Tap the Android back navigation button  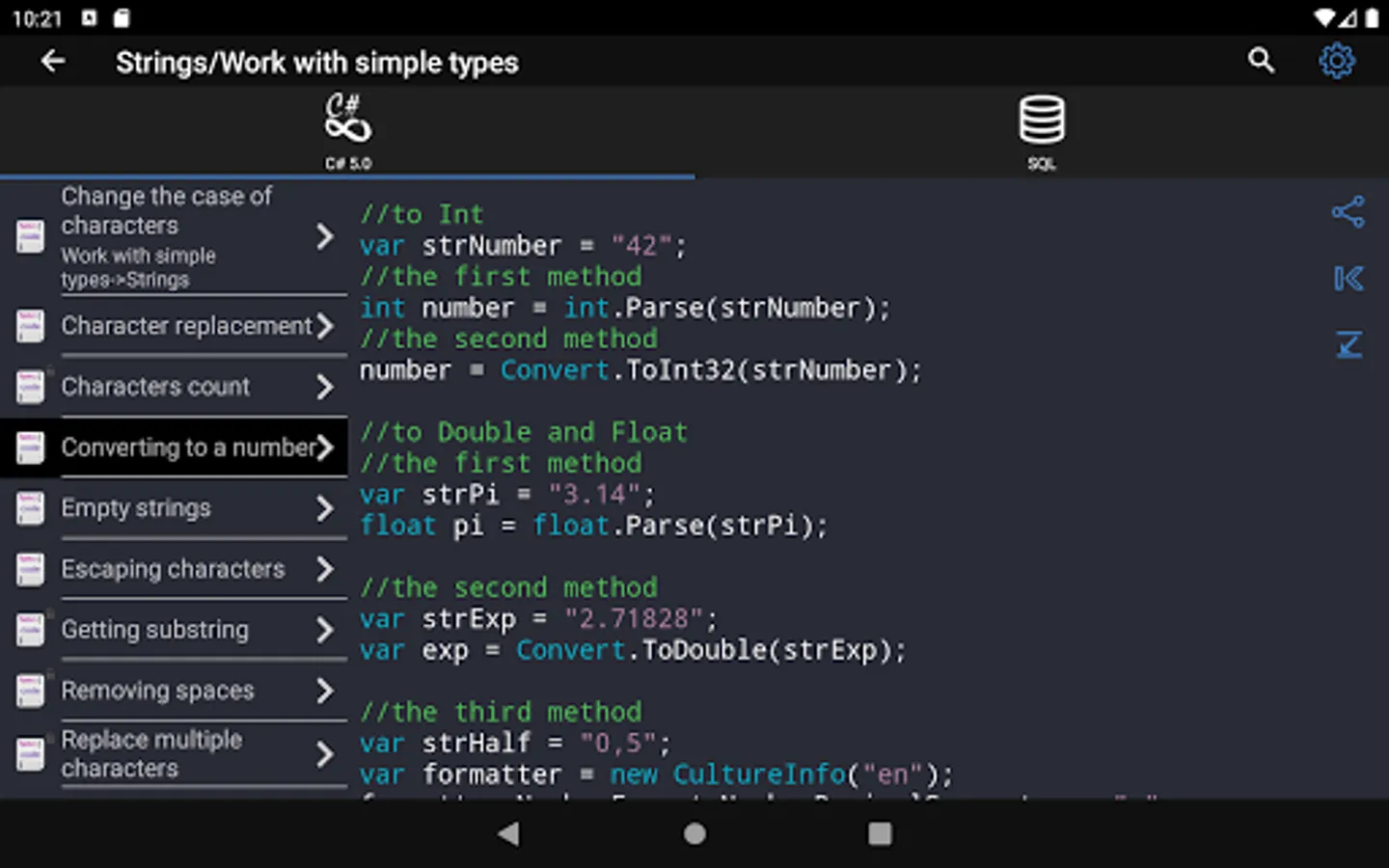point(509,833)
